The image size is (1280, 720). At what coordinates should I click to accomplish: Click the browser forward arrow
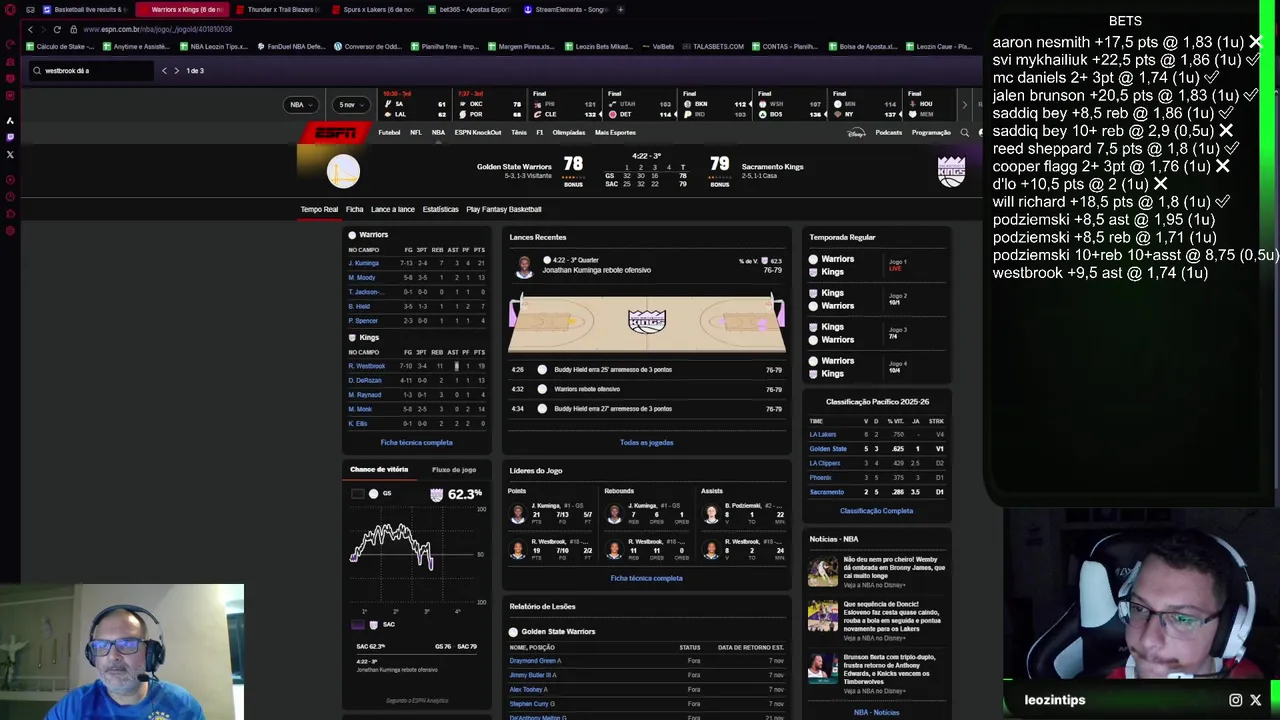click(x=43, y=29)
